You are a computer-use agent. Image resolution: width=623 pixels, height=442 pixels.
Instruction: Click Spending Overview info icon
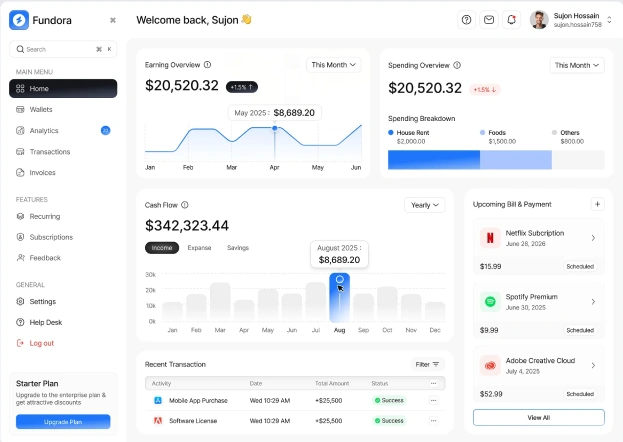(x=457, y=65)
